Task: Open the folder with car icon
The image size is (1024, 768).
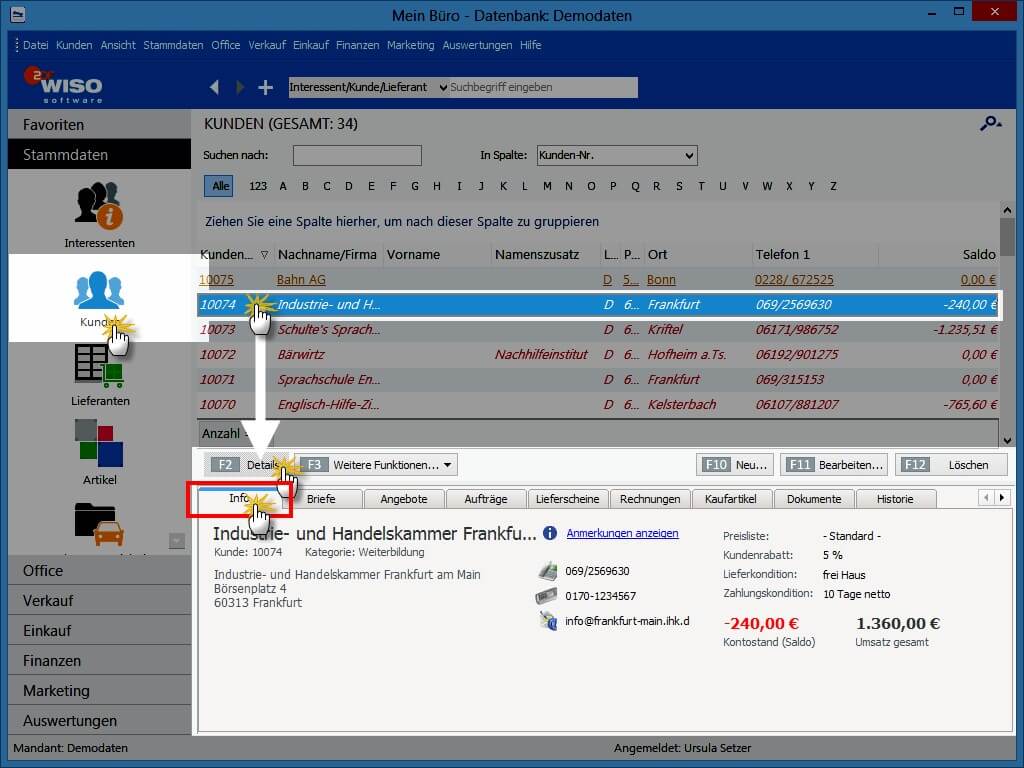Action: coord(99,524)
